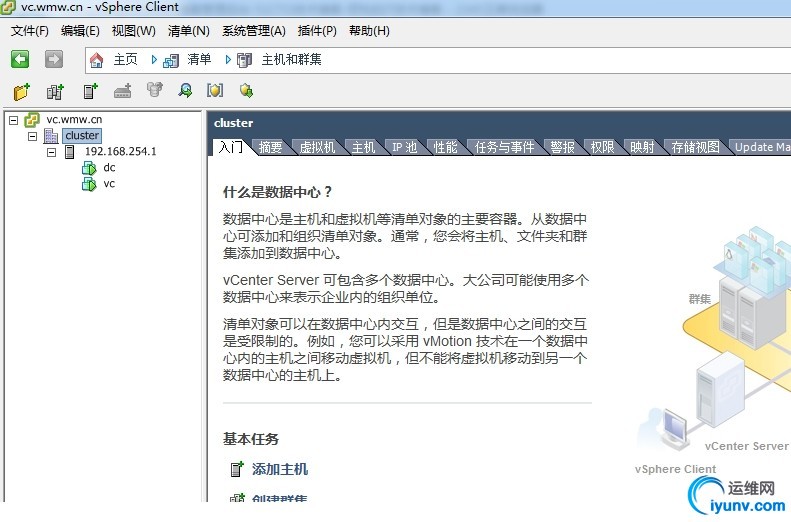Click the VM icon beside vc
This screenshot has height=522, width=791.
(x=89, y=184)
